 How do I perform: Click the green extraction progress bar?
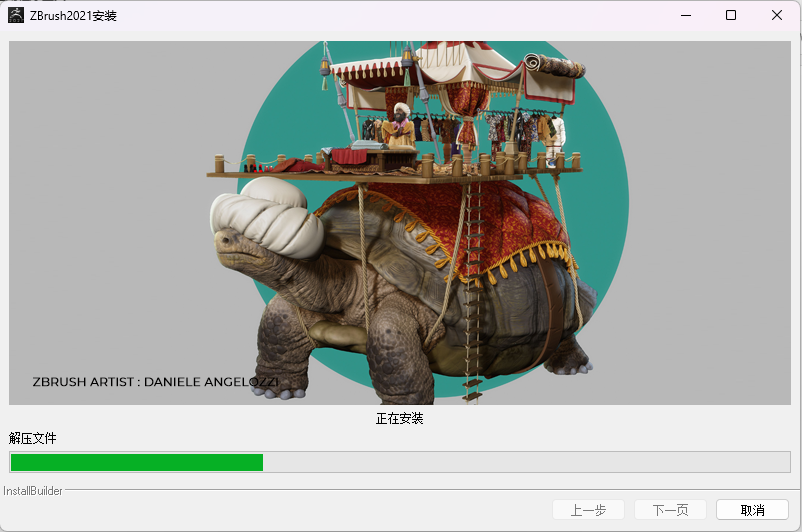[x=400, y=462]
